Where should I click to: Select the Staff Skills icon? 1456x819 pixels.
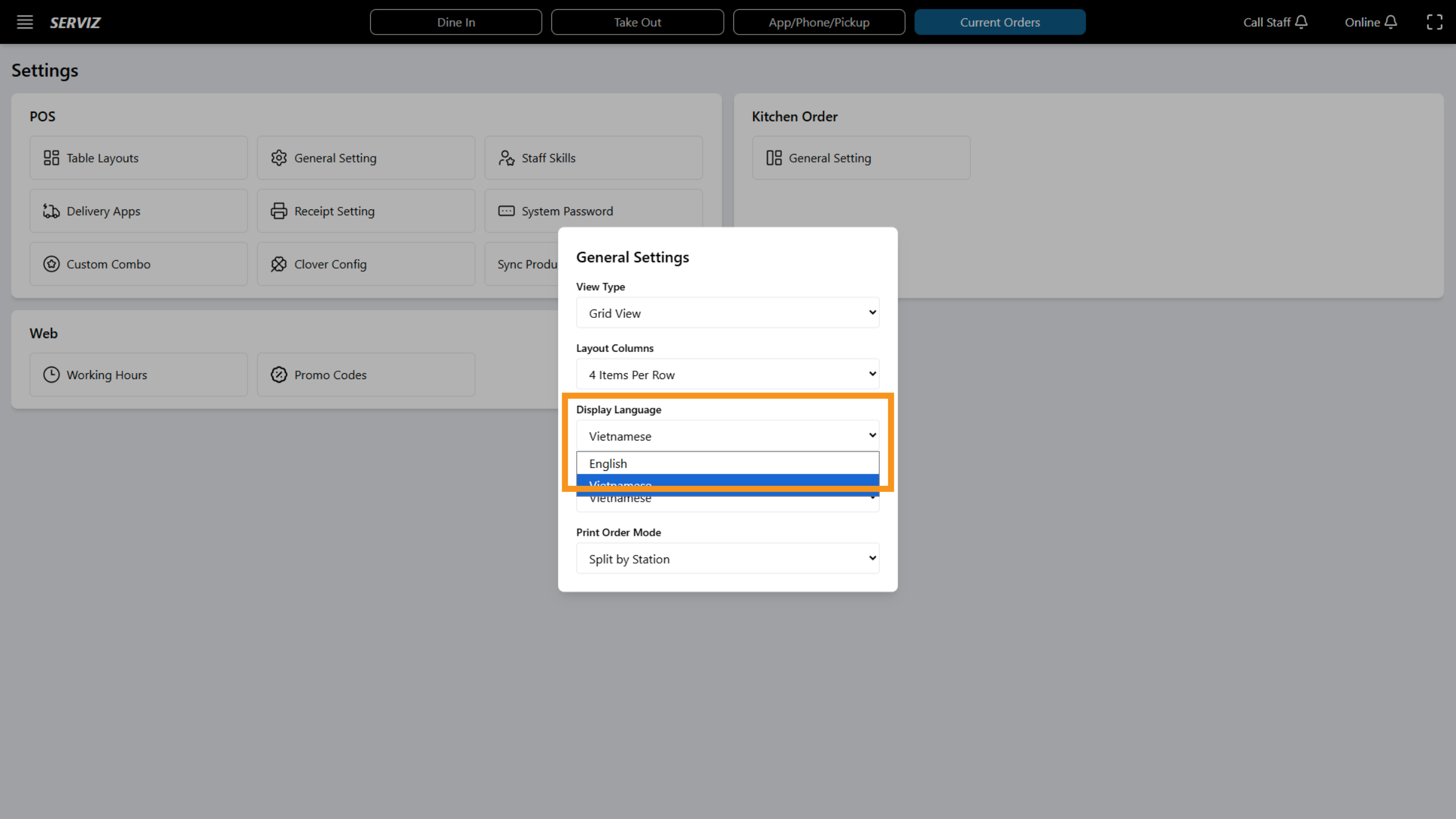506,158
